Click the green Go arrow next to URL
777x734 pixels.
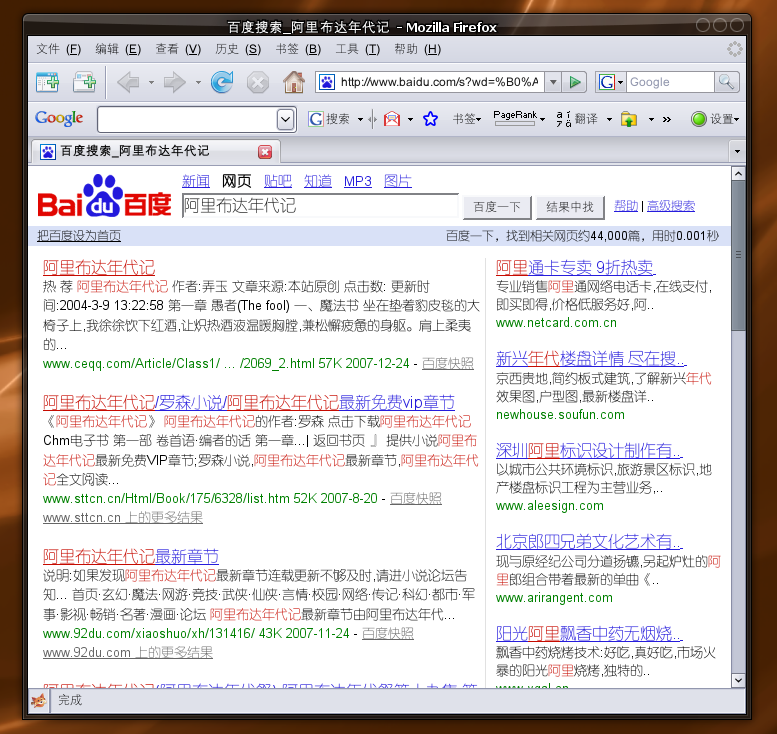(575, 82)
